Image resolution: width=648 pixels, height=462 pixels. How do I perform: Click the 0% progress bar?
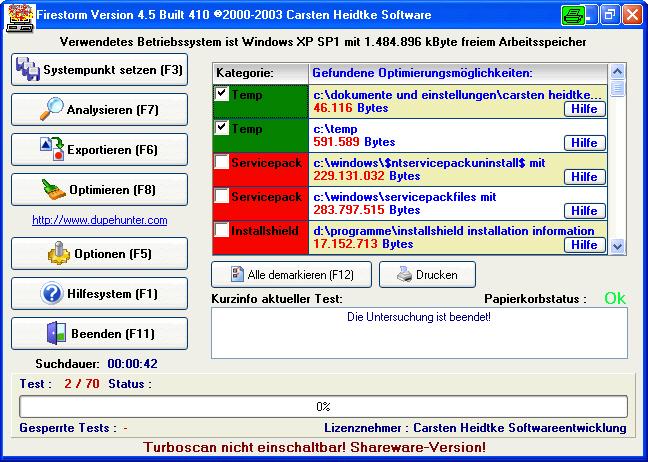323,407
